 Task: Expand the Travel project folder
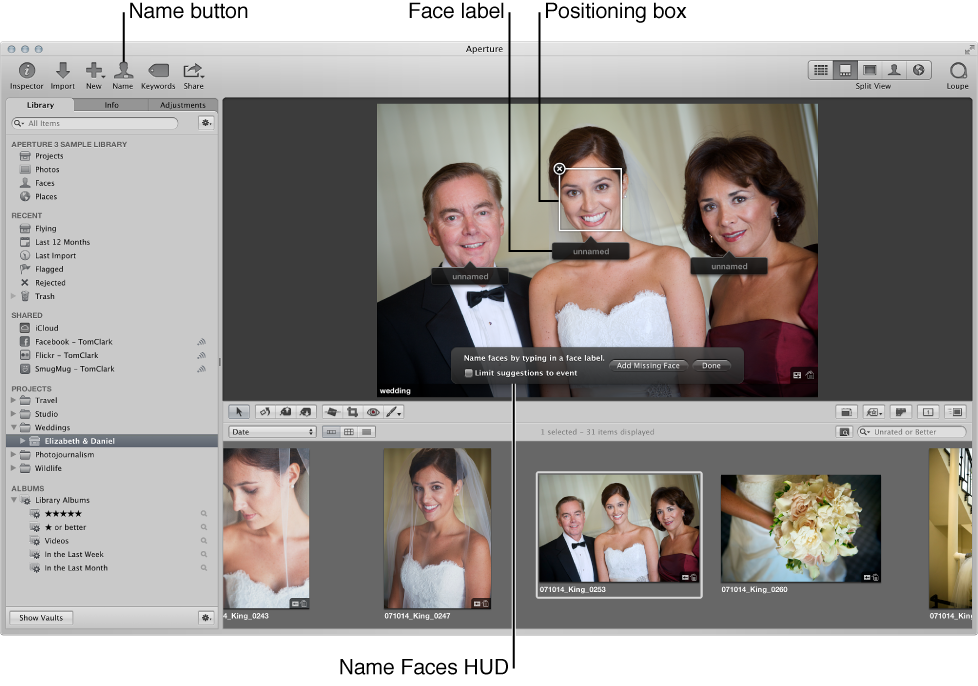point(14,400)
